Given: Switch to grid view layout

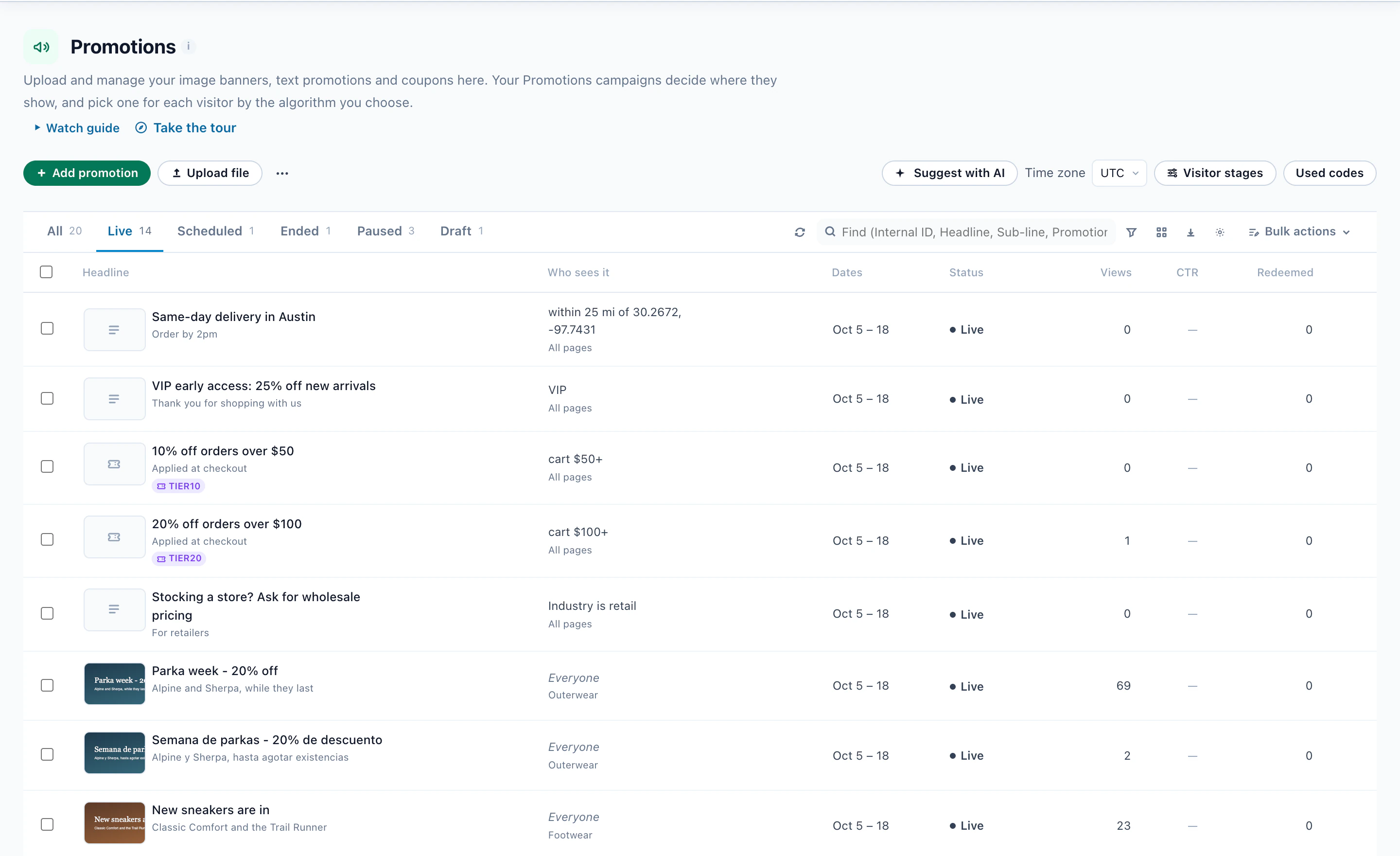Looking at the screenshot, I should [1161, 232].
